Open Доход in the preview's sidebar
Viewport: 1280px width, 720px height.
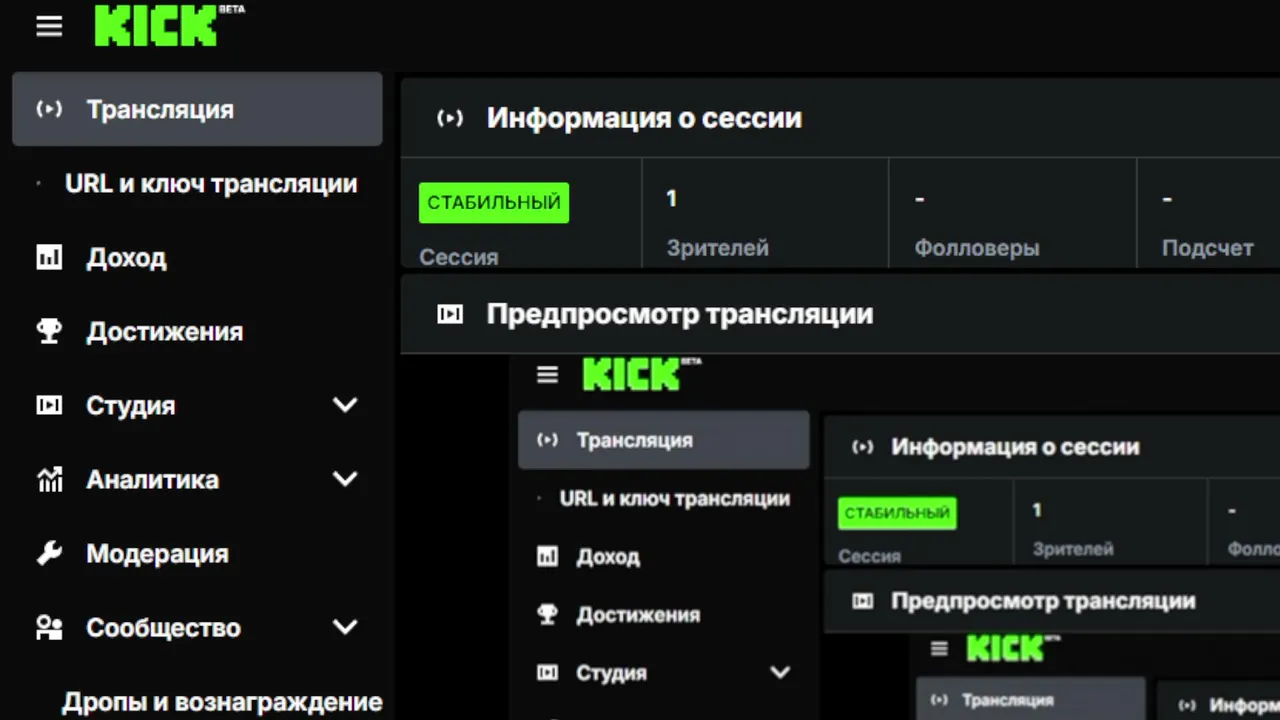pos(608,557)
